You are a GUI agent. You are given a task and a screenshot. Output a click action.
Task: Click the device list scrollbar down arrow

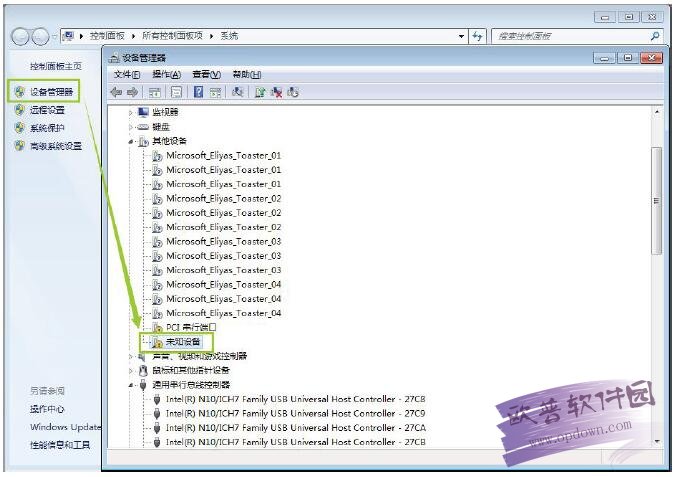[x=657, y=442]
